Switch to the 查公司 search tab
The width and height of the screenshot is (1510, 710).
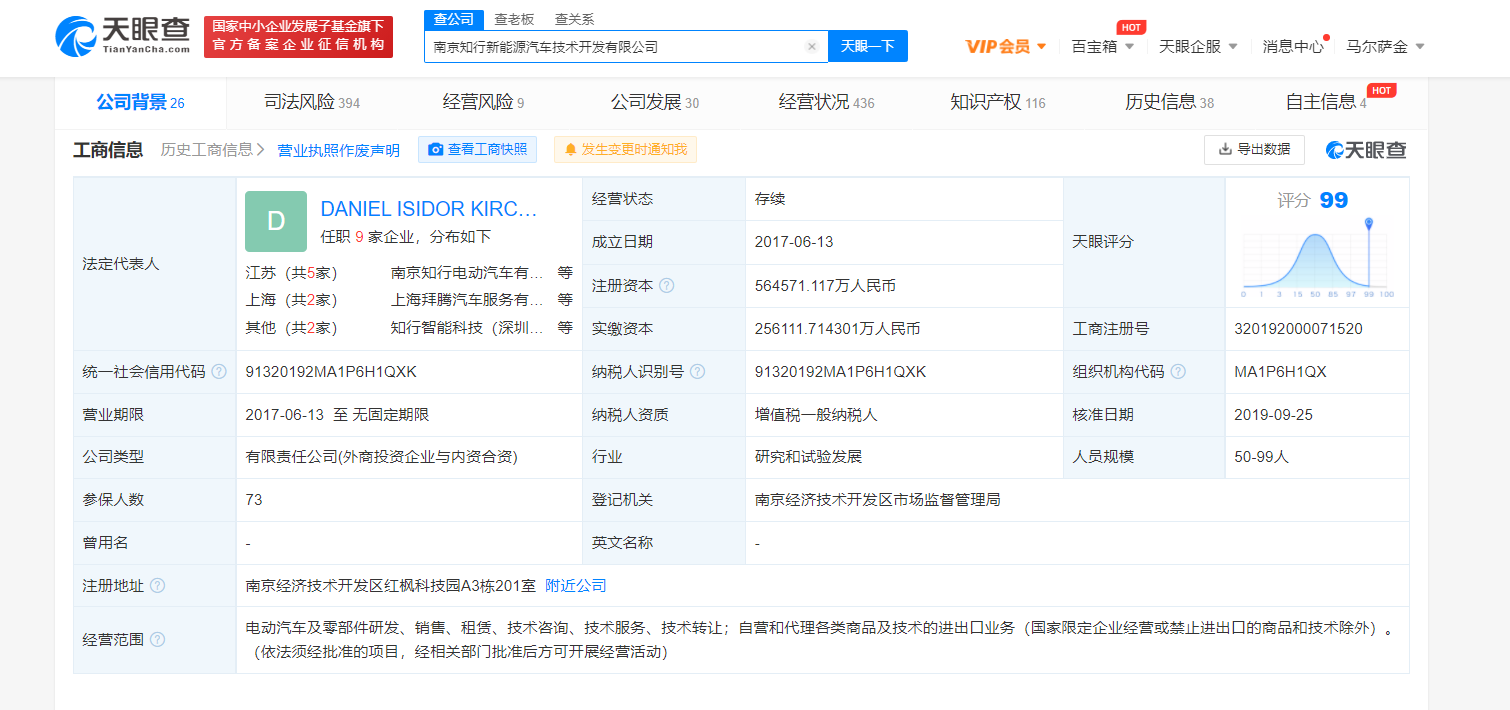[454, 19]
